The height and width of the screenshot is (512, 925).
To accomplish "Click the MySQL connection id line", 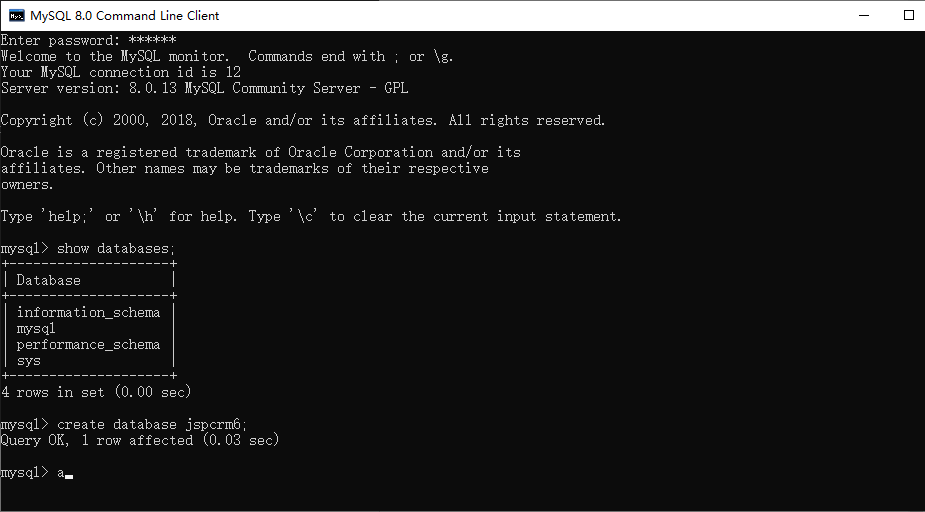I will pos(121,72).
